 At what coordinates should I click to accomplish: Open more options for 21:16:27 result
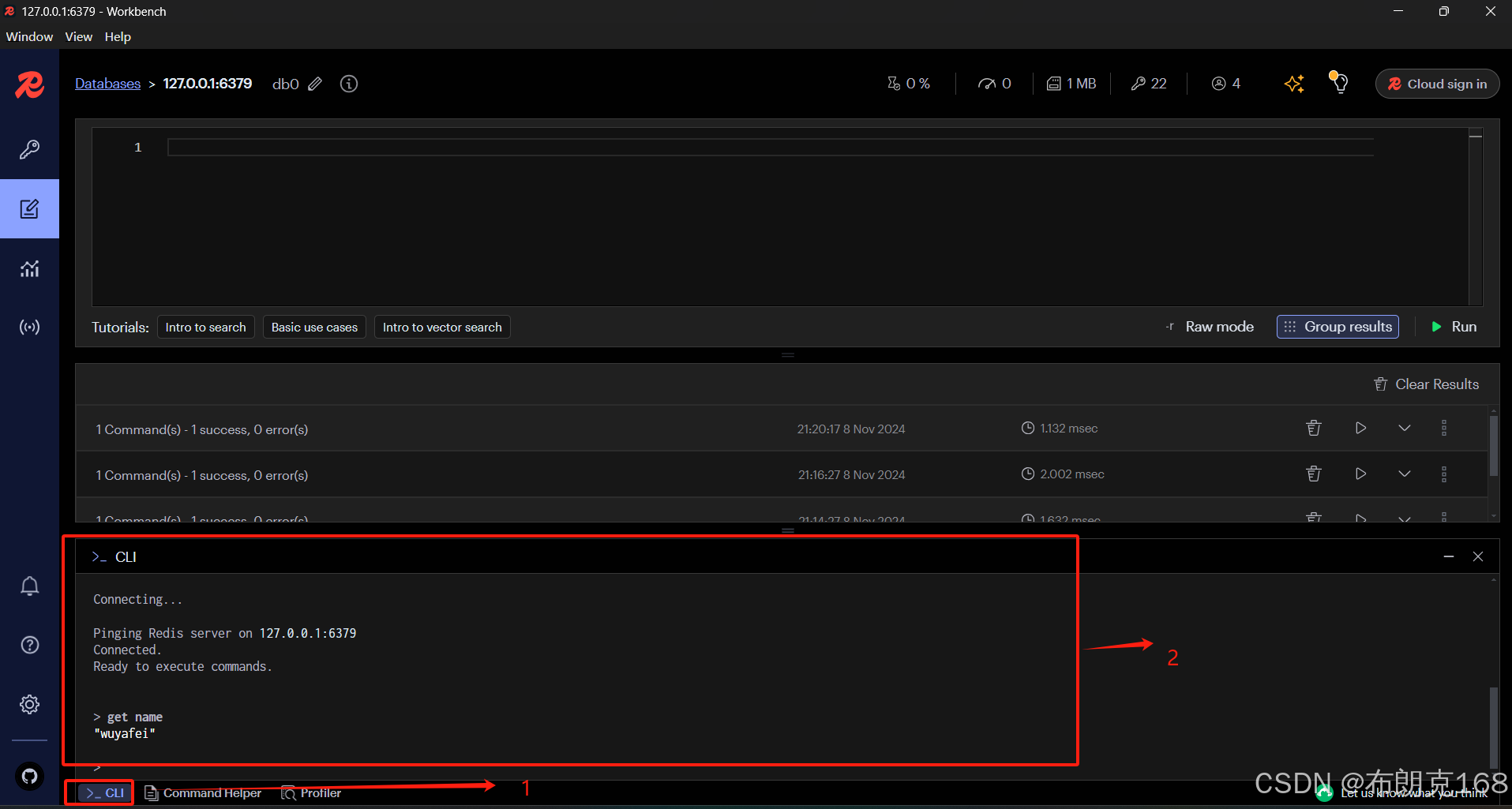pyautogui.click(x=1444, y=474)
